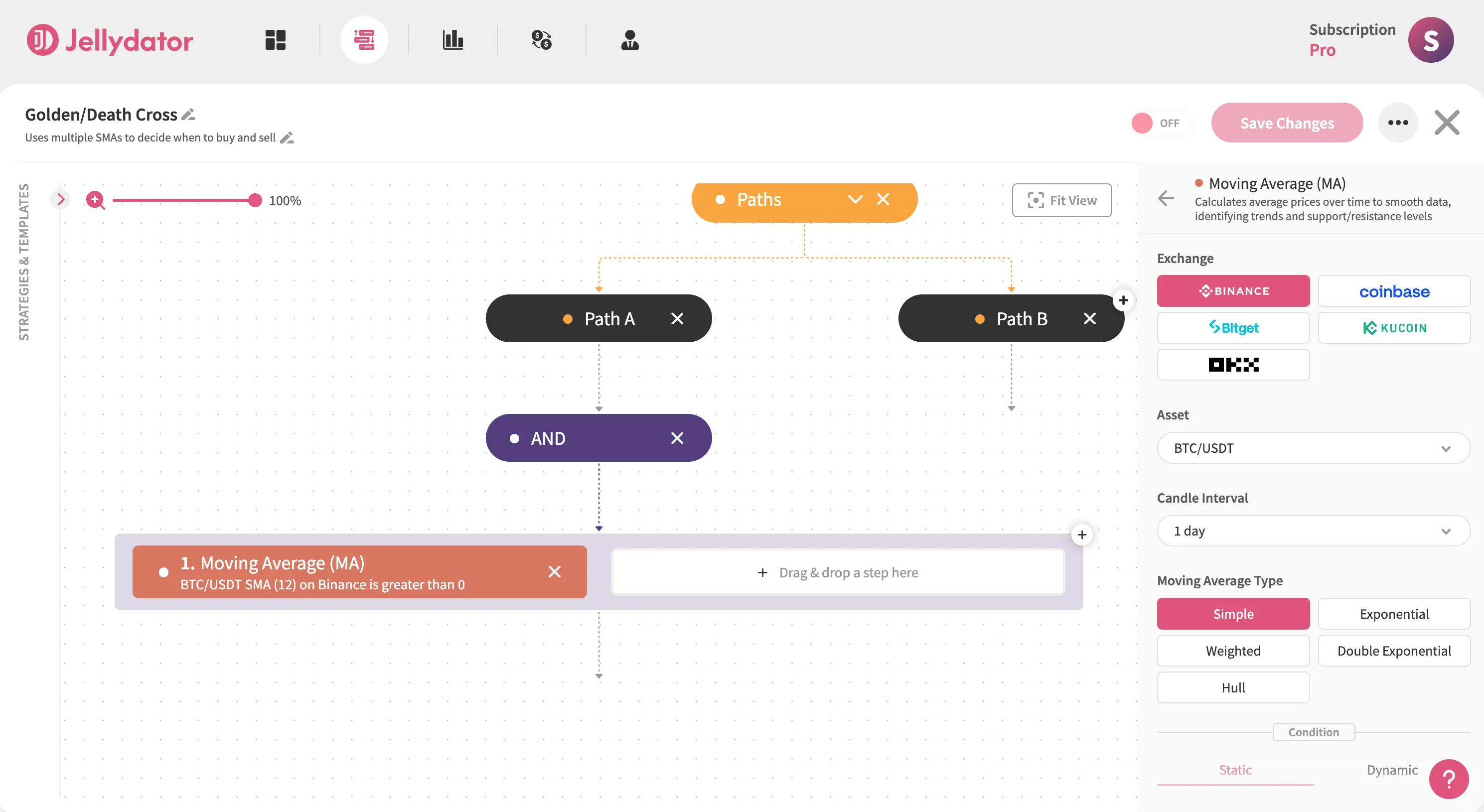The image size is (1484, 812).
Task: Remove the Path A node
Action: point(677,318)
